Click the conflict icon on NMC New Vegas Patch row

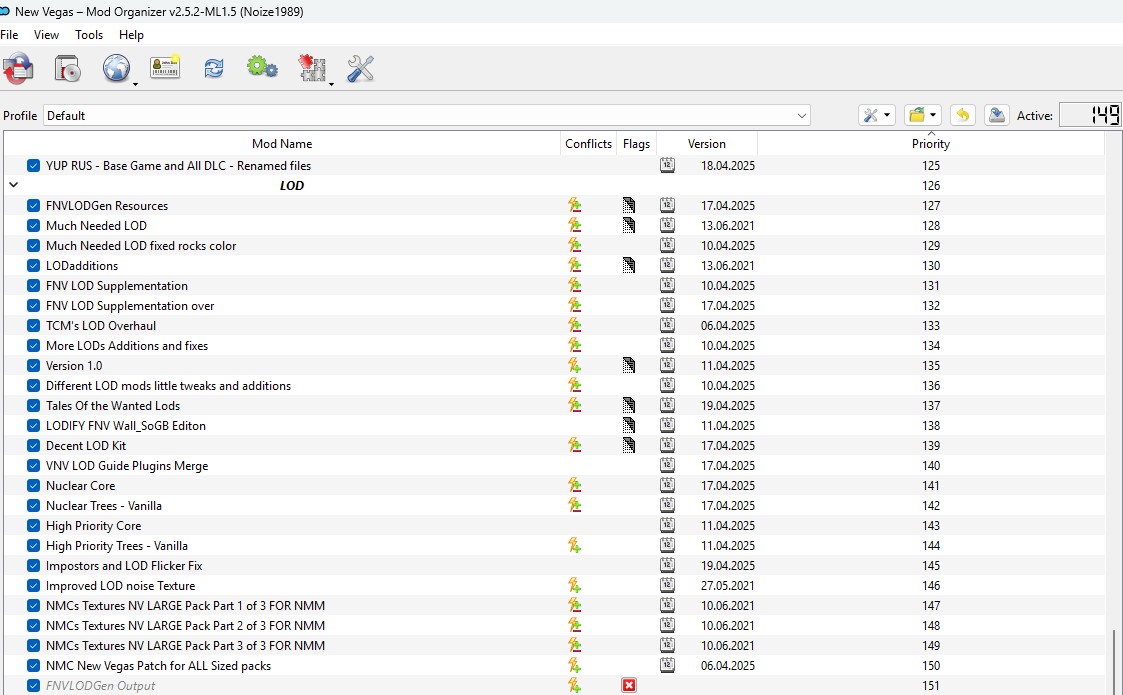574,666
